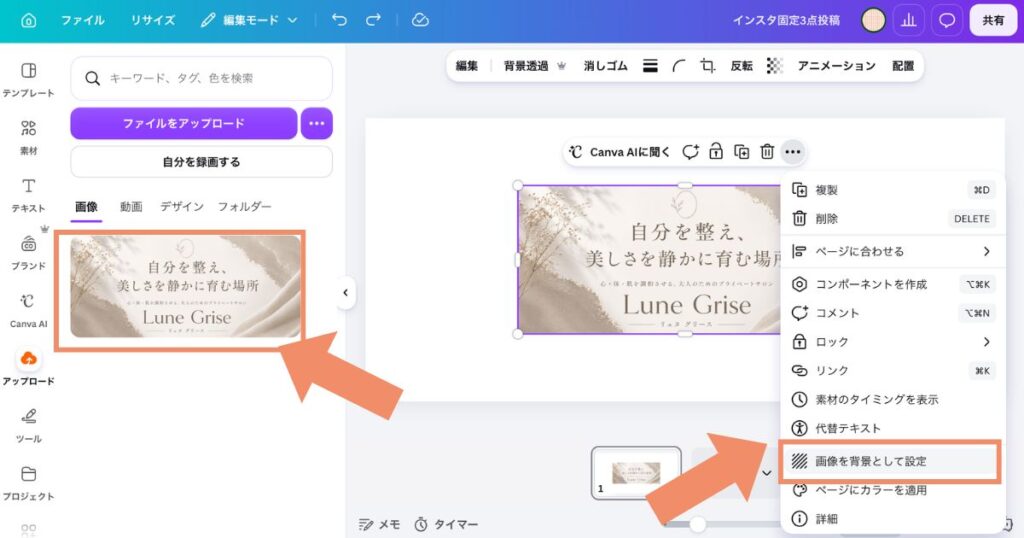Choose 代替テキスト menu entry

pyautogui.click(x=893, y=428)
